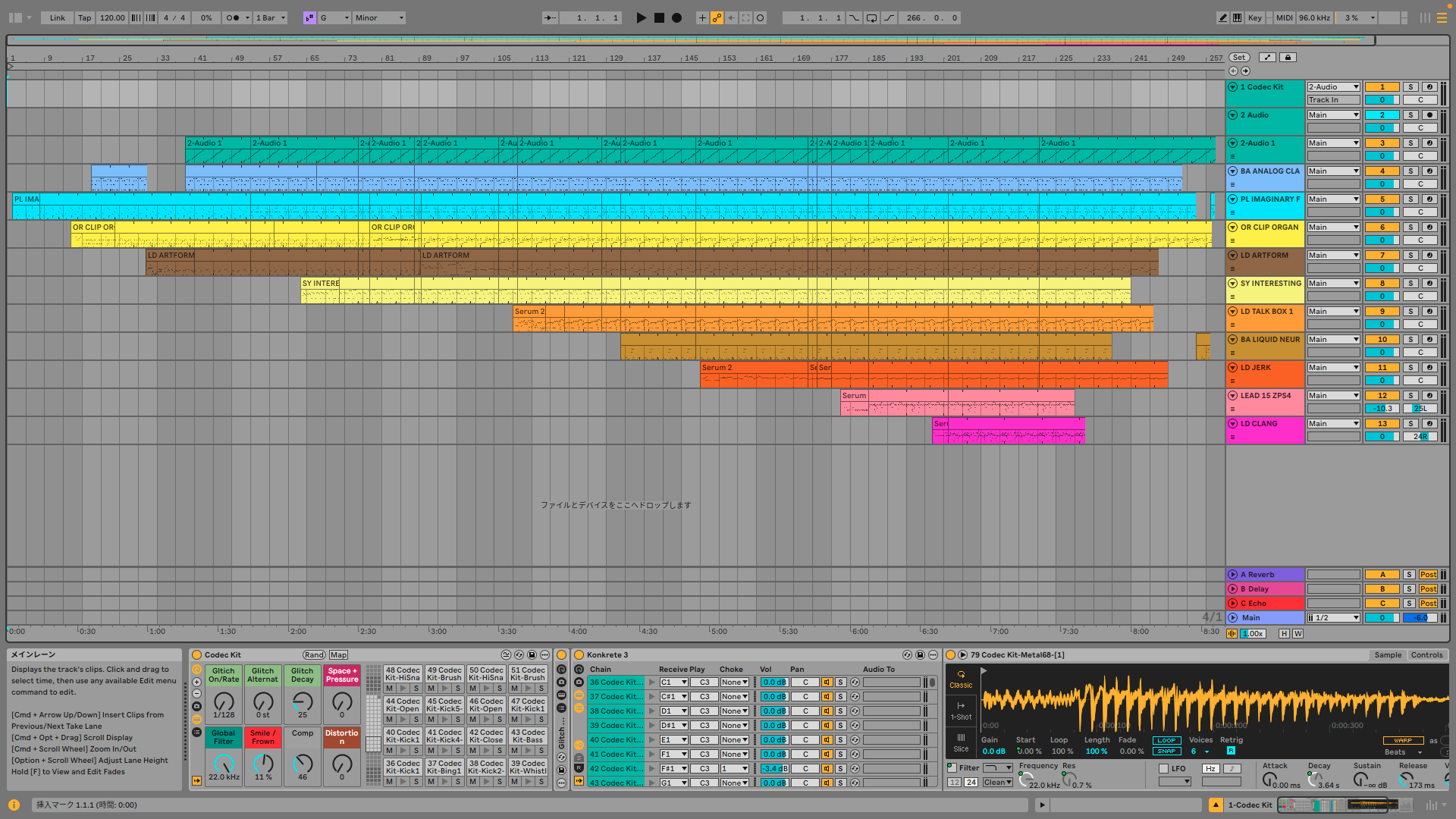
Task: Open Main output dropdown for 2 Audio
Action: (x=1333, y=115)
